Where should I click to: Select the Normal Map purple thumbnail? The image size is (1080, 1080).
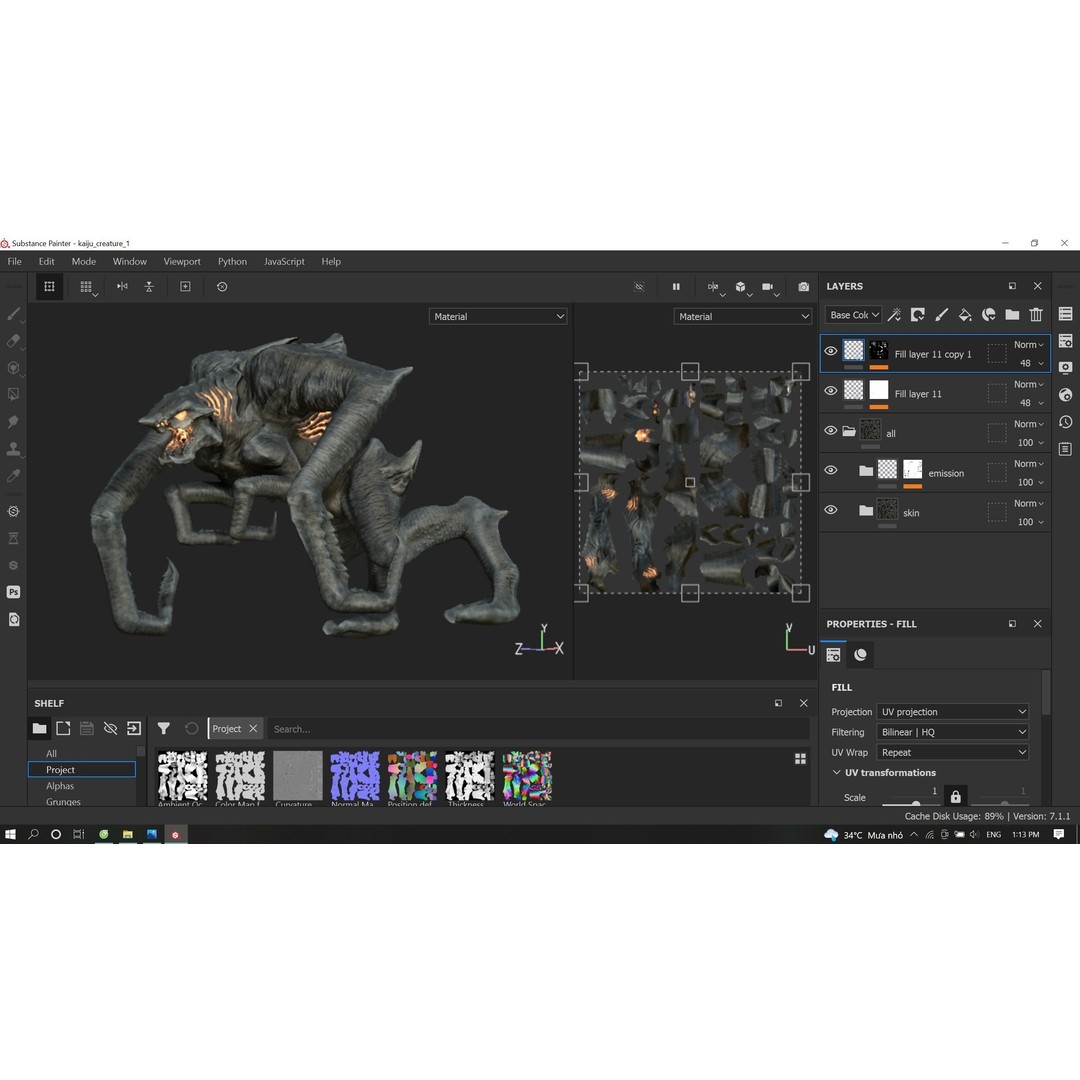355,776
